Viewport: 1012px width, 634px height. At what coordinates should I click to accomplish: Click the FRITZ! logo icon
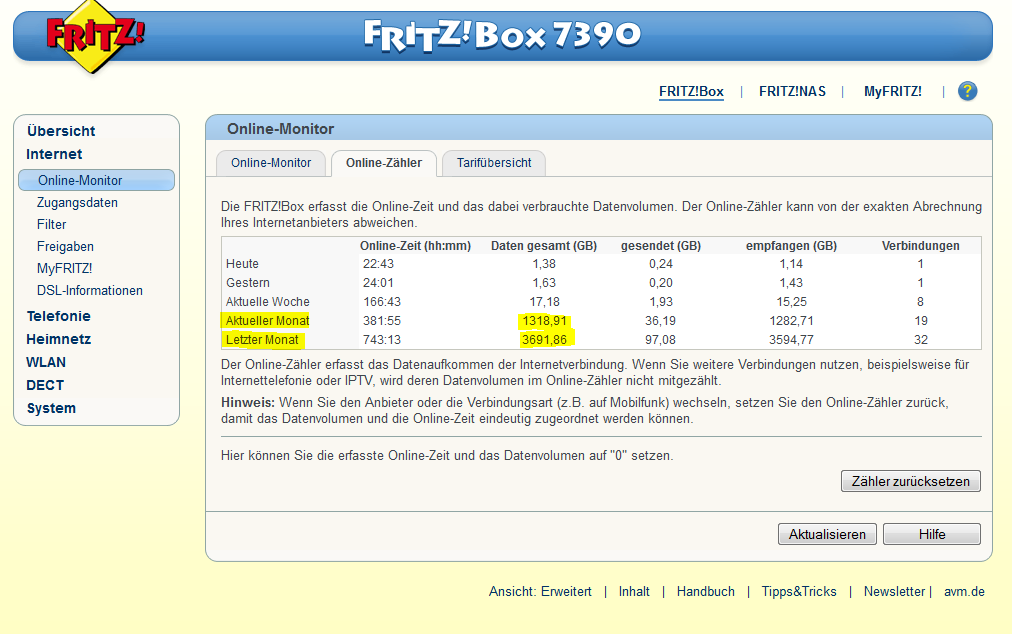[95, 36]
